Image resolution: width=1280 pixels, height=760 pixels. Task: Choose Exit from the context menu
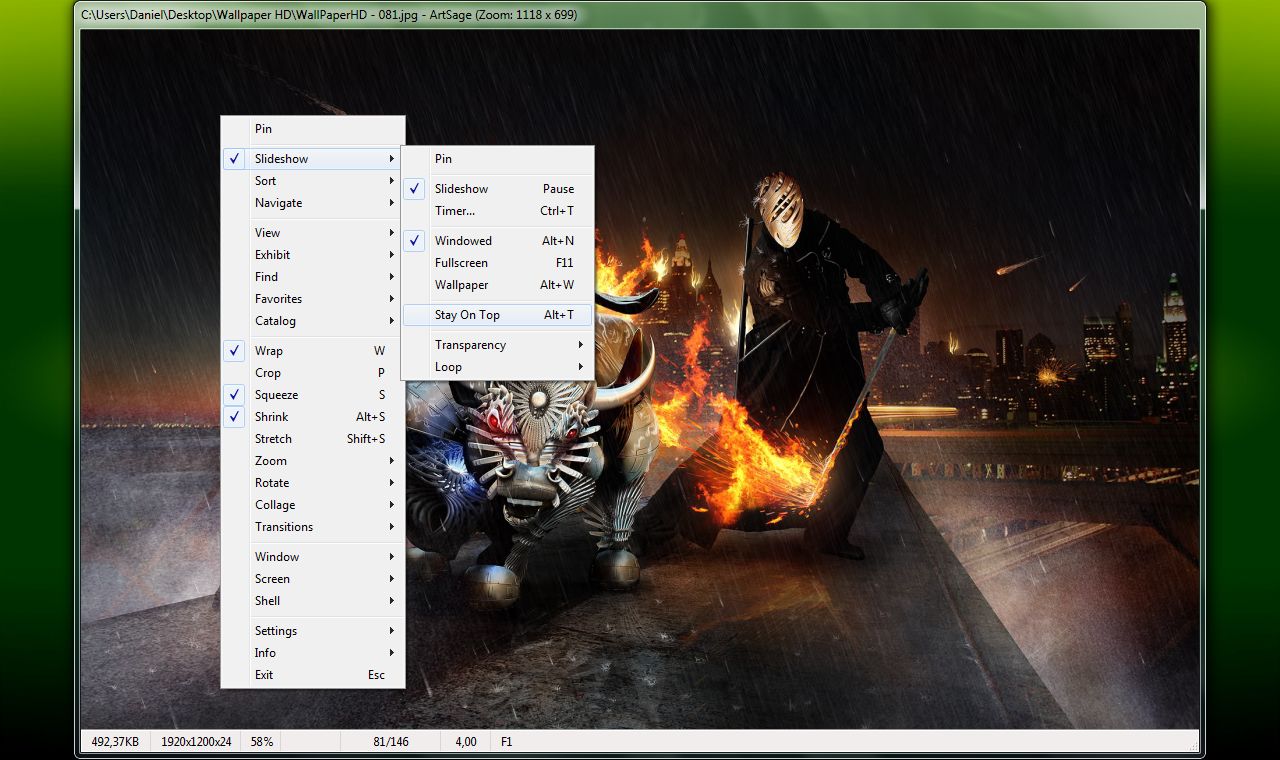313,675
